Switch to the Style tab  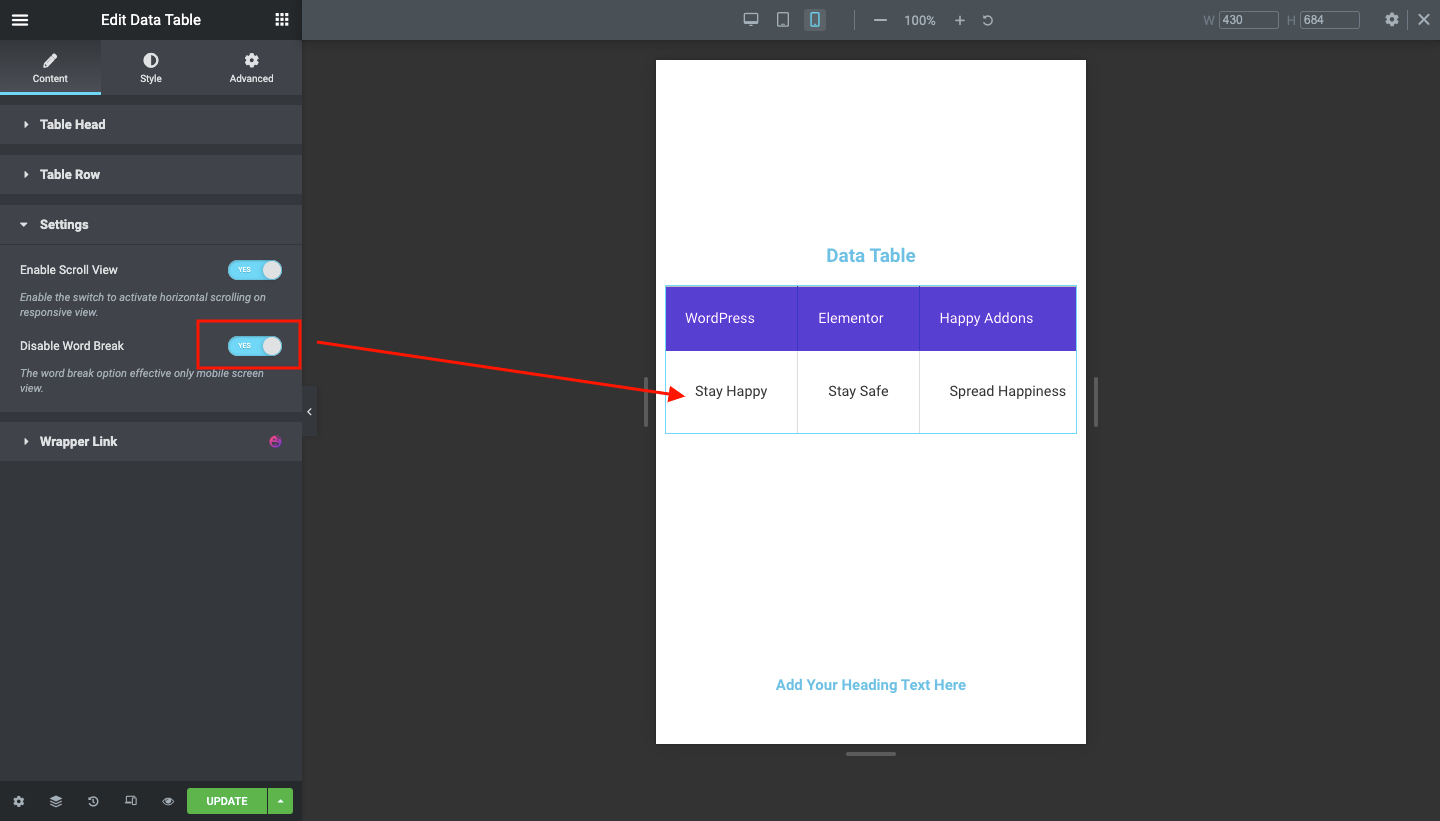point(150,67)
